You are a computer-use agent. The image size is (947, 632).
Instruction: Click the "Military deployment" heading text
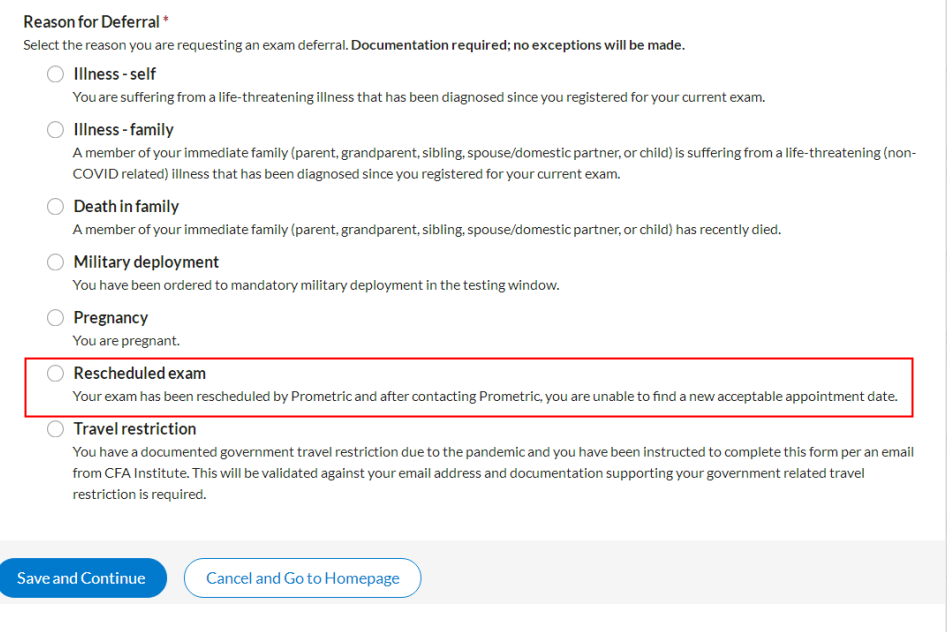(x=146, y=262)
